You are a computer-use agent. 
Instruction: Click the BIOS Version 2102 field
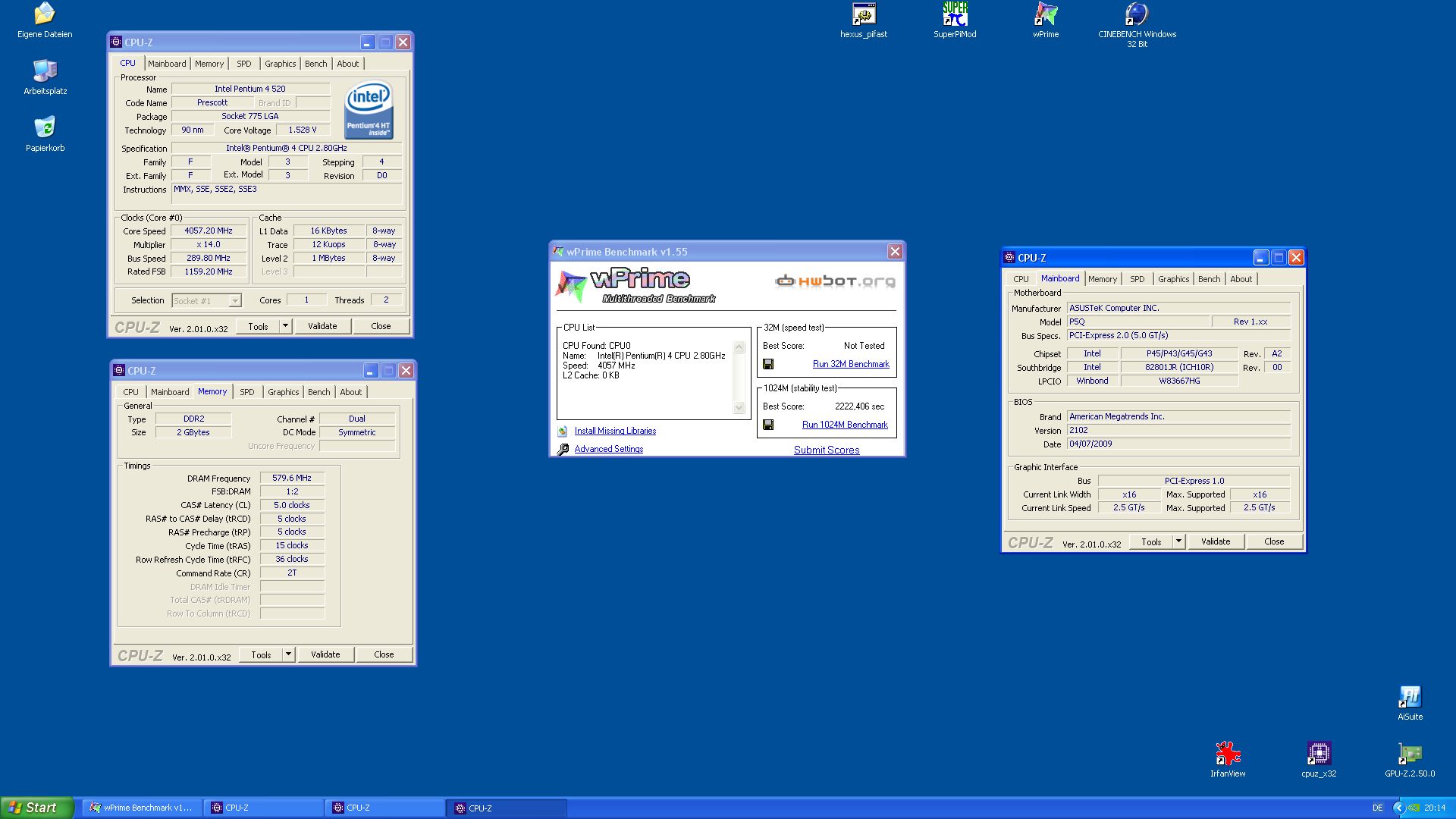[1178, 430]
